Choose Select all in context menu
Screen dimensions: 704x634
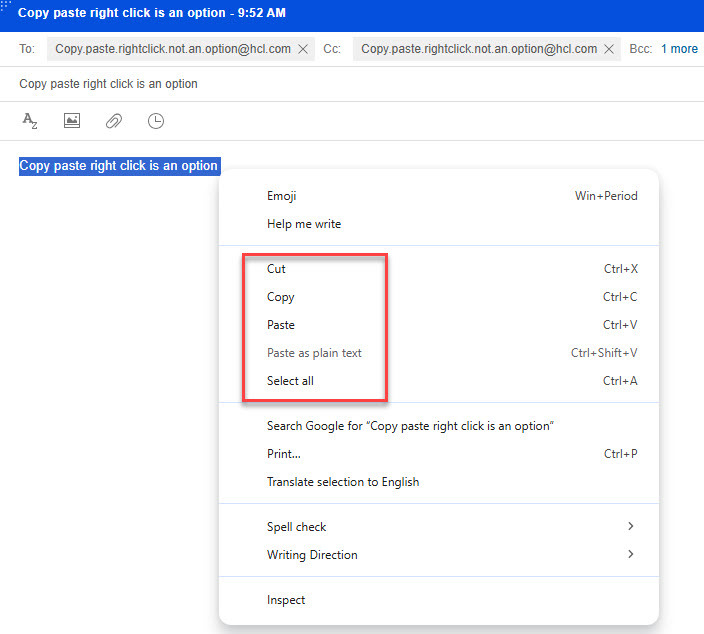(x=290, y=381)
